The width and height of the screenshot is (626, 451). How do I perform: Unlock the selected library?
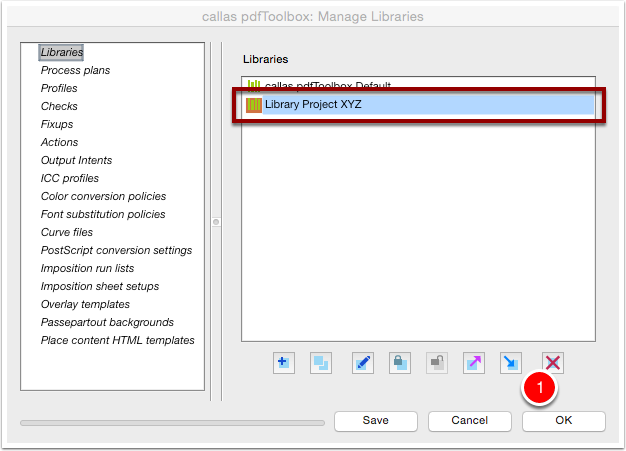(437, 363)
